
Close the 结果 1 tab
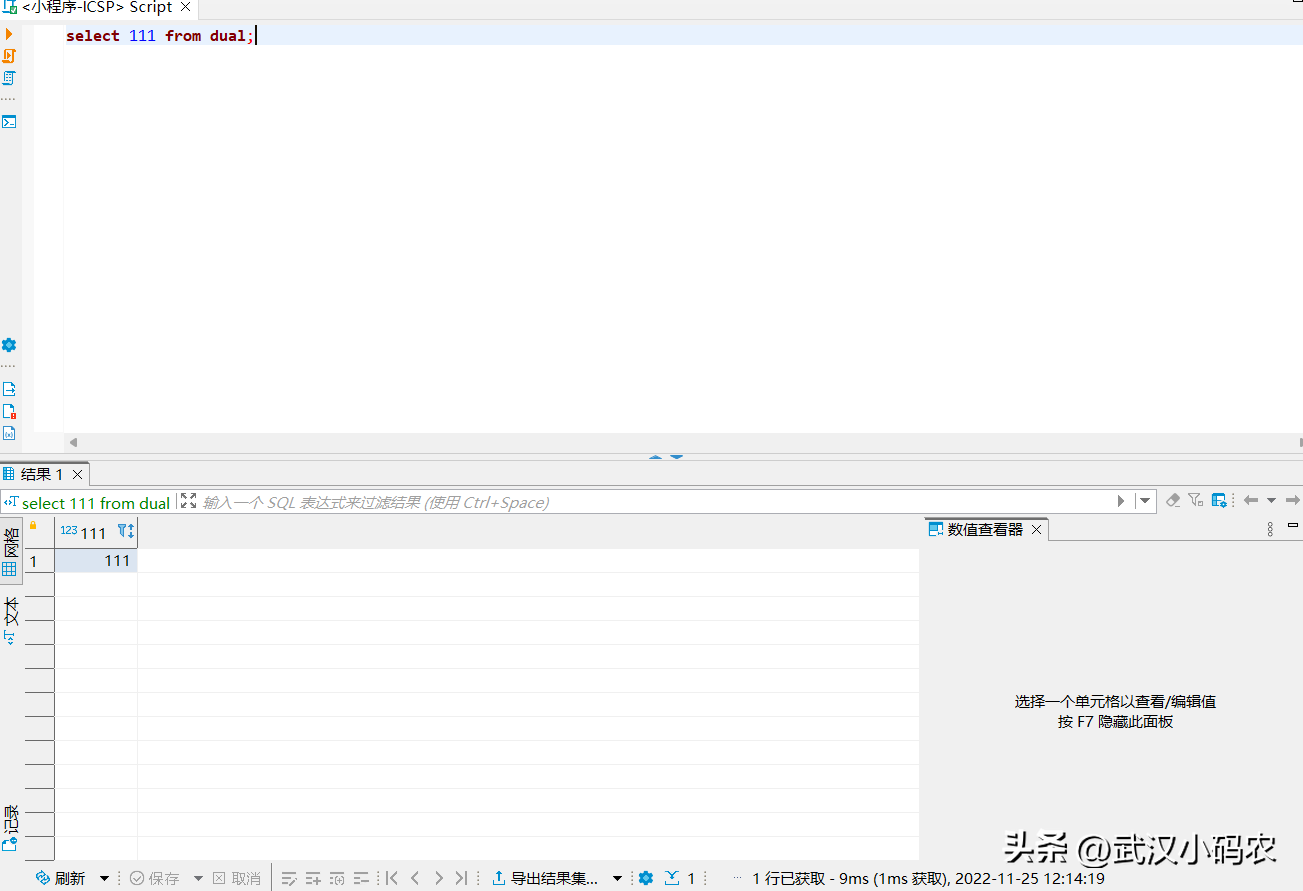tap(78, 474)
